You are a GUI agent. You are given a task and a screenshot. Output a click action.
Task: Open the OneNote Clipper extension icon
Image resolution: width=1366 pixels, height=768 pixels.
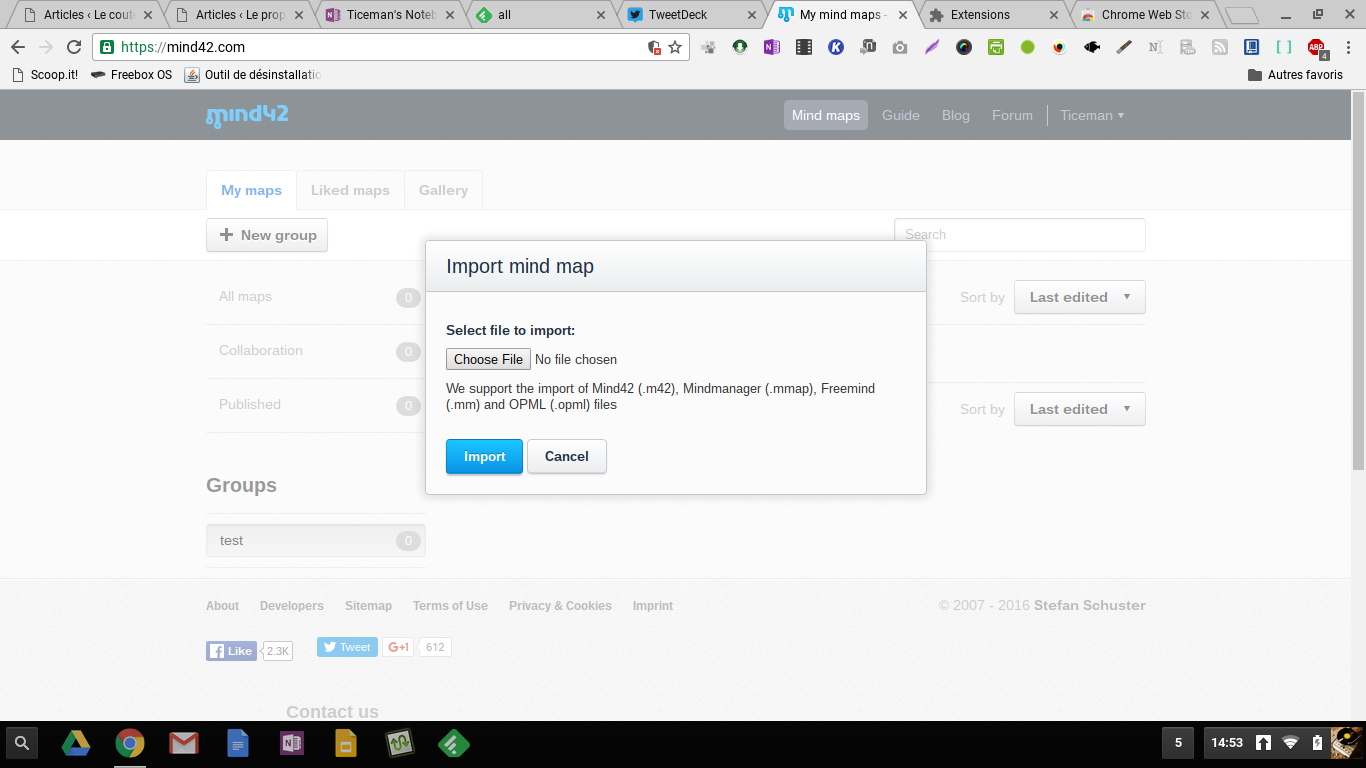click(771, 47)
